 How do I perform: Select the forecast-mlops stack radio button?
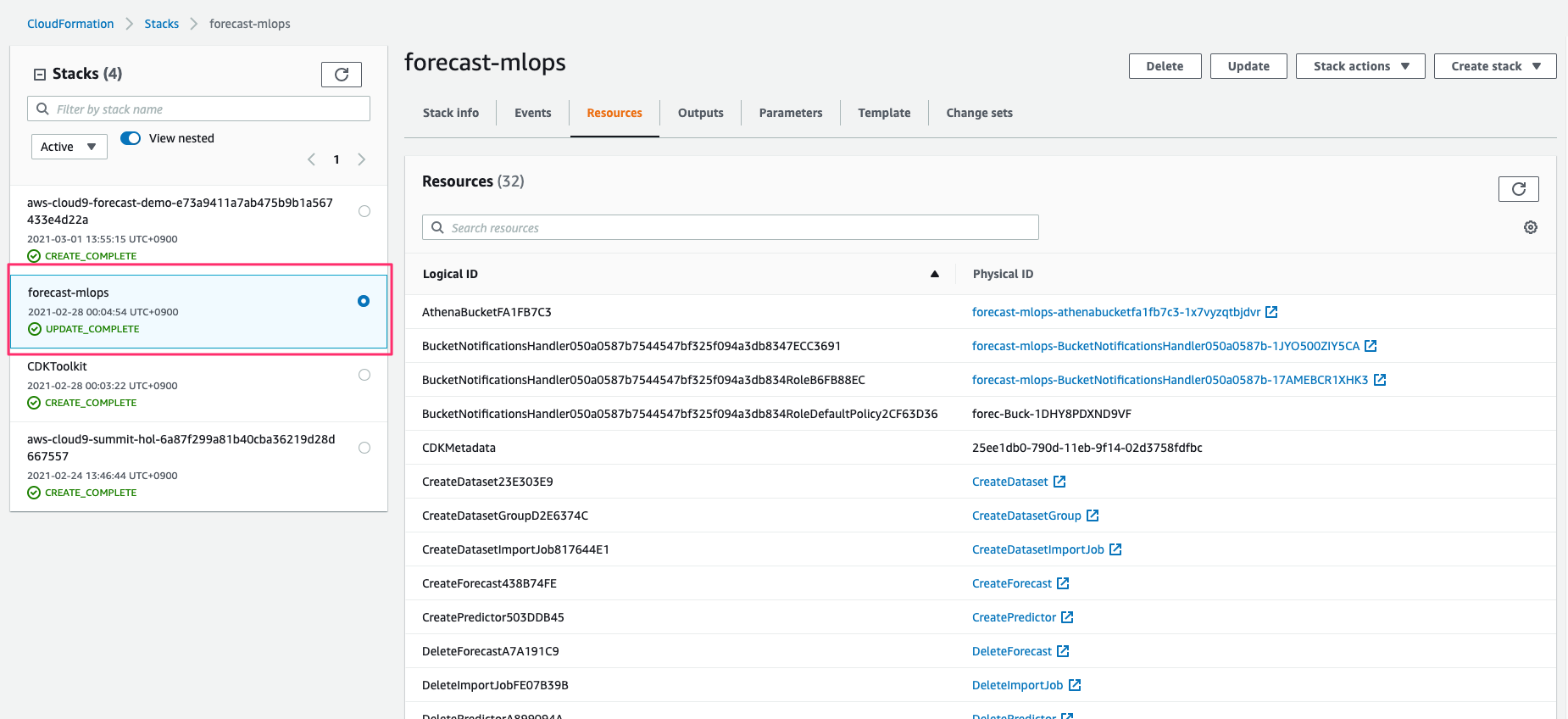click(x=364, y=301)
